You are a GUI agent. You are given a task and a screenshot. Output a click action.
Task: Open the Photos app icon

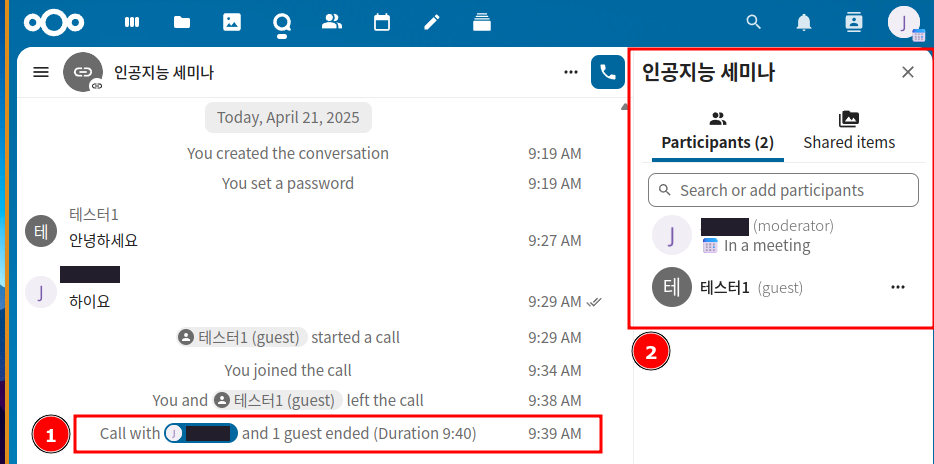coord(232,22)
